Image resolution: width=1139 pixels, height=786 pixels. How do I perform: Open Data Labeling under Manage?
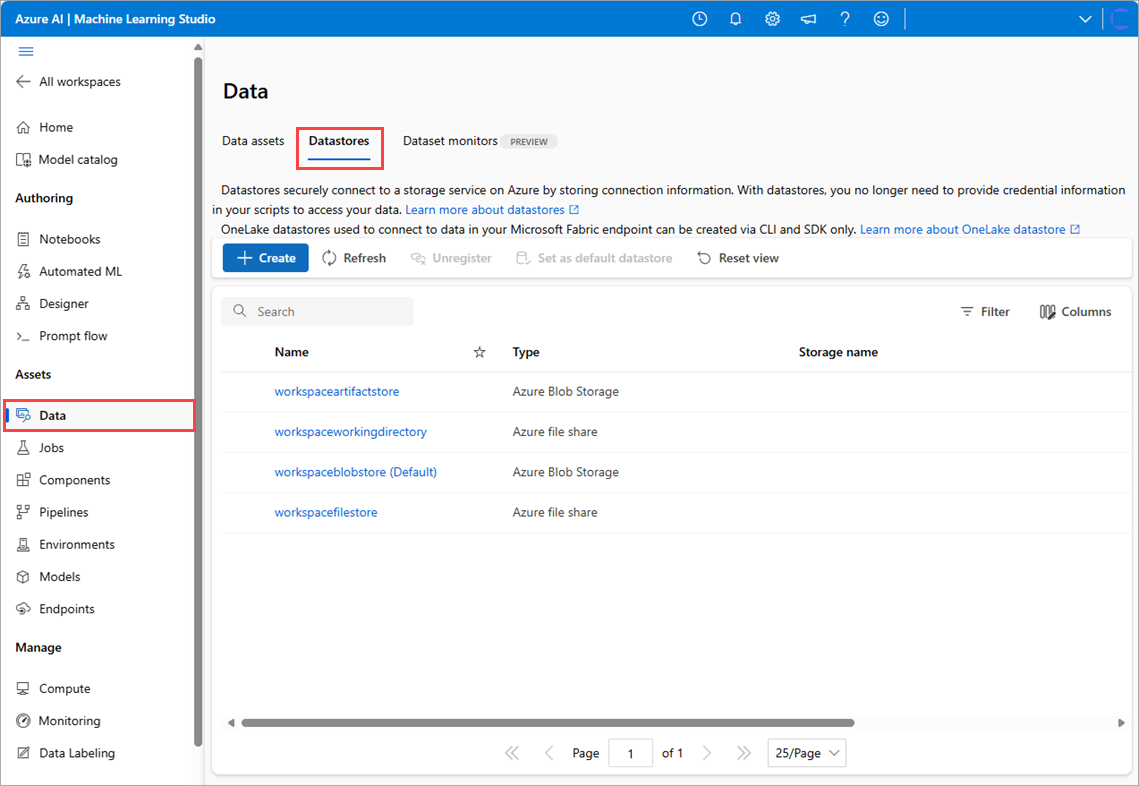(x=65, y=753)
